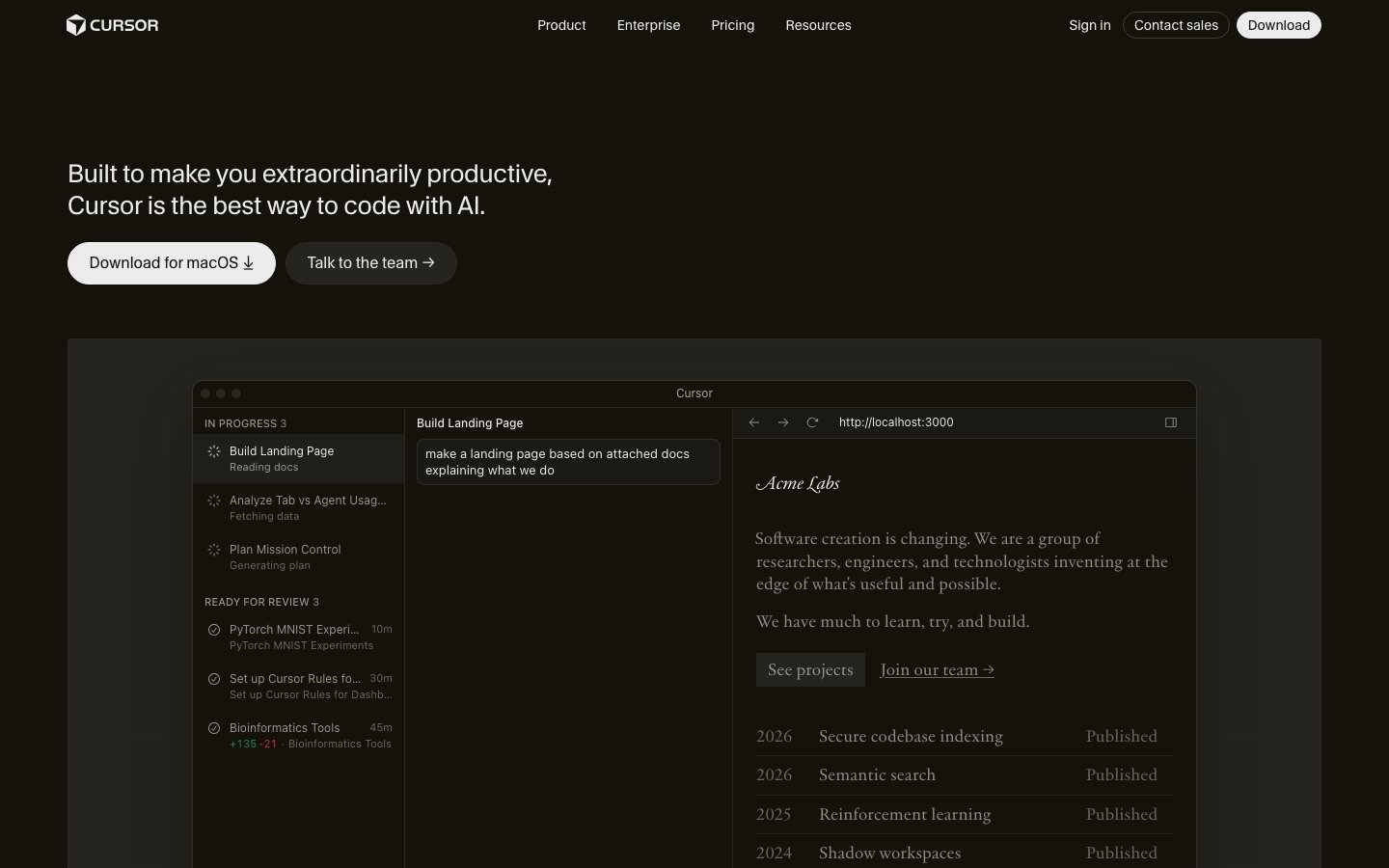Click spinner icon beside Build Landing Page
This screenshot has height=868, width=1389.
click(x=214, y=451)
